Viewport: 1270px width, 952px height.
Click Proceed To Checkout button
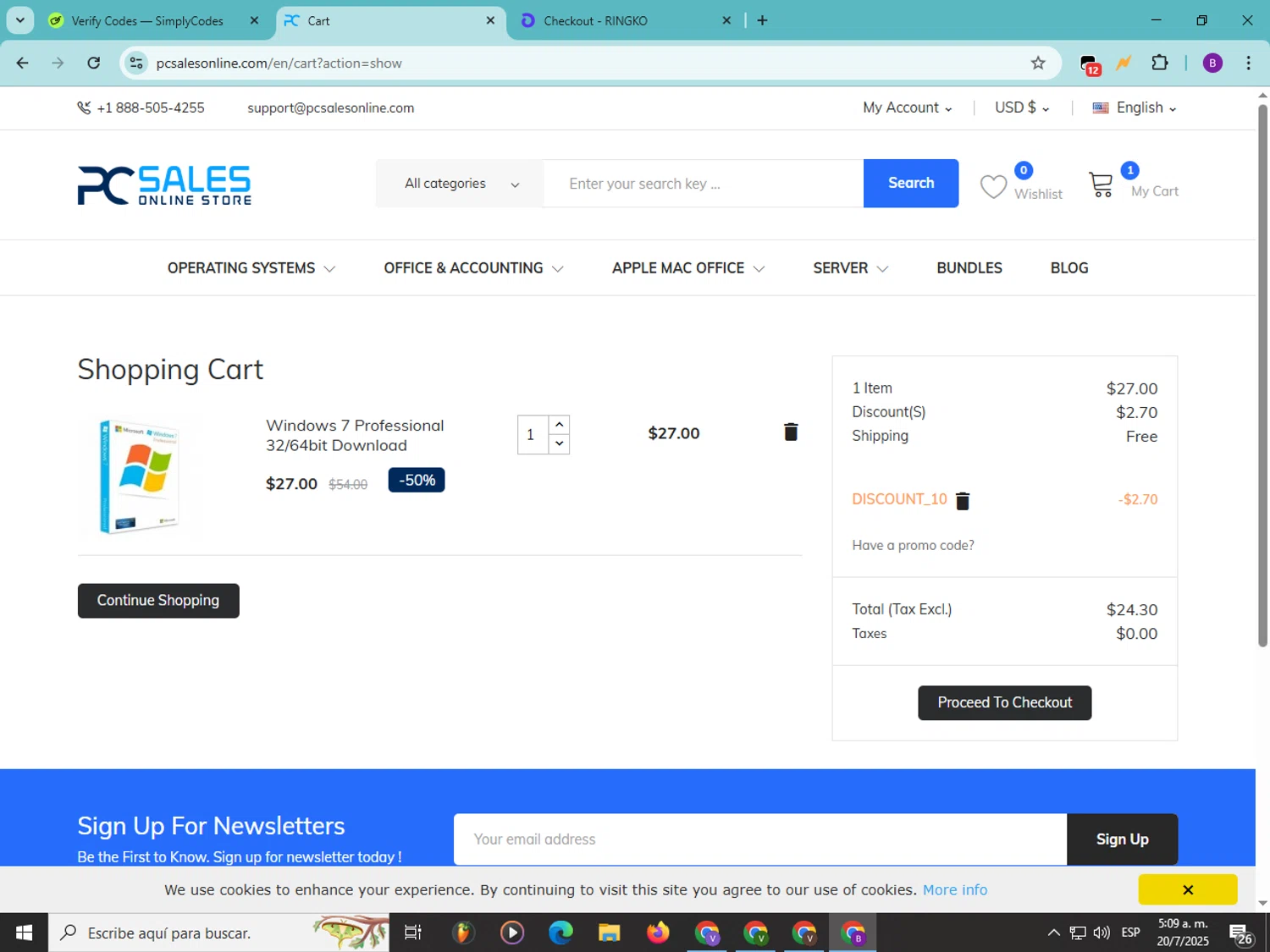click(1005, 702)
